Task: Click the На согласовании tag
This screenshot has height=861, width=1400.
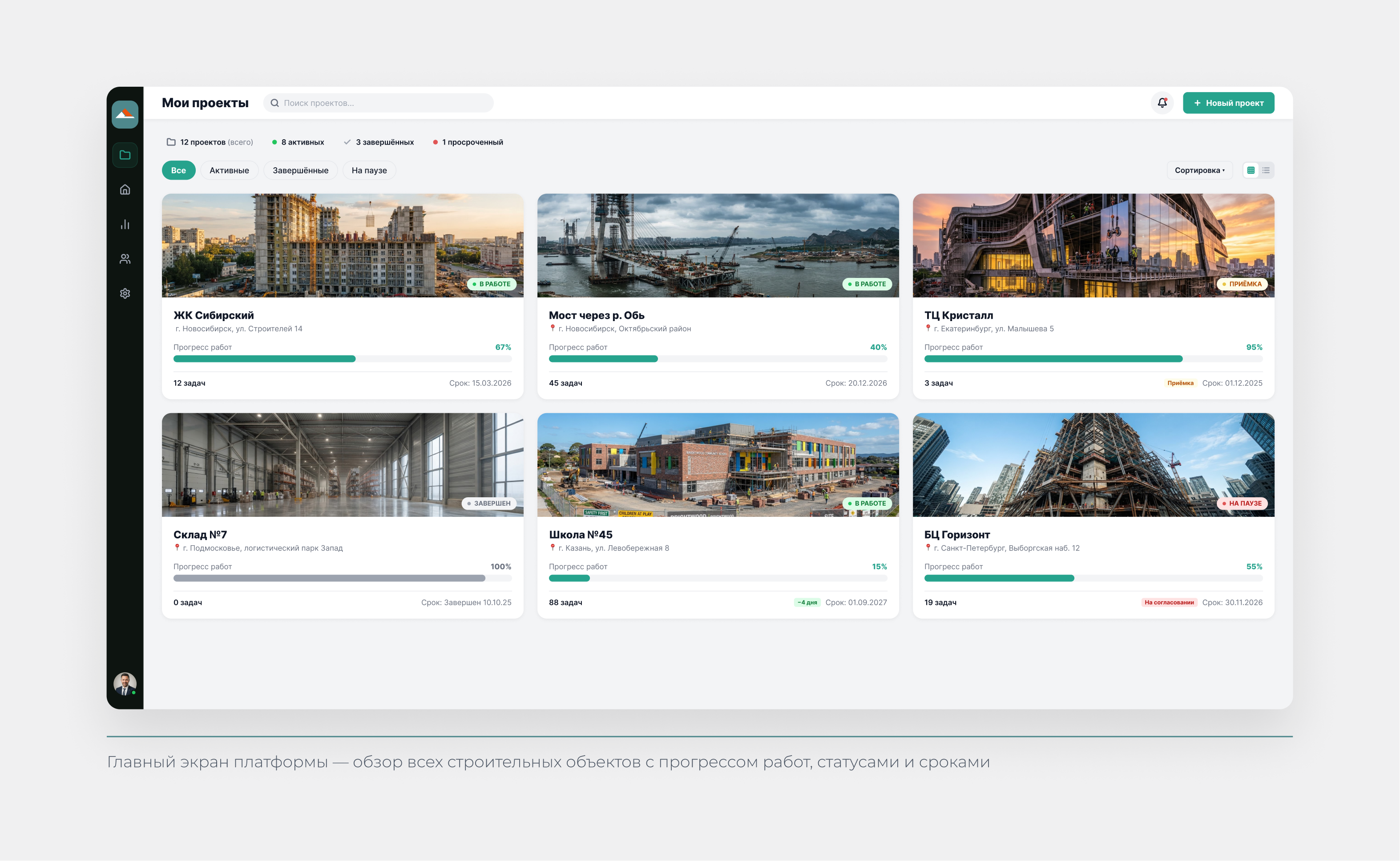Action: [1169, 603]
